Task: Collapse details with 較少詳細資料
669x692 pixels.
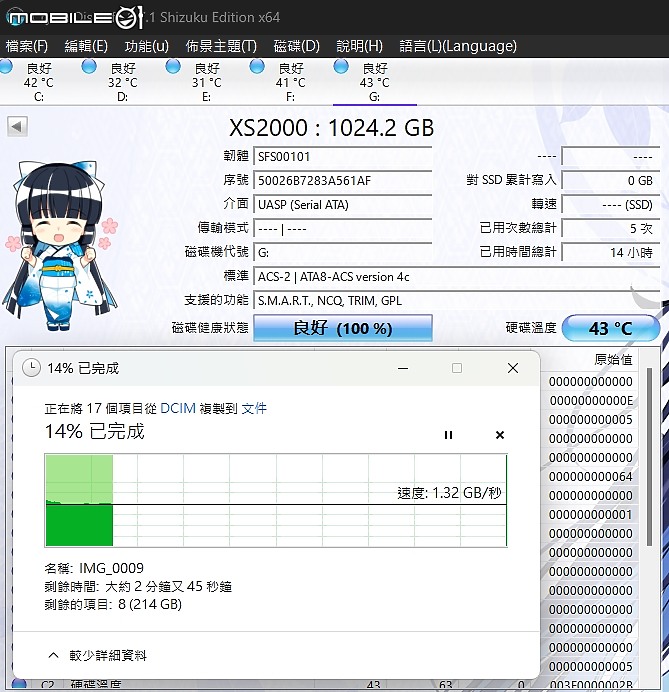Action: tap(97, 655)
